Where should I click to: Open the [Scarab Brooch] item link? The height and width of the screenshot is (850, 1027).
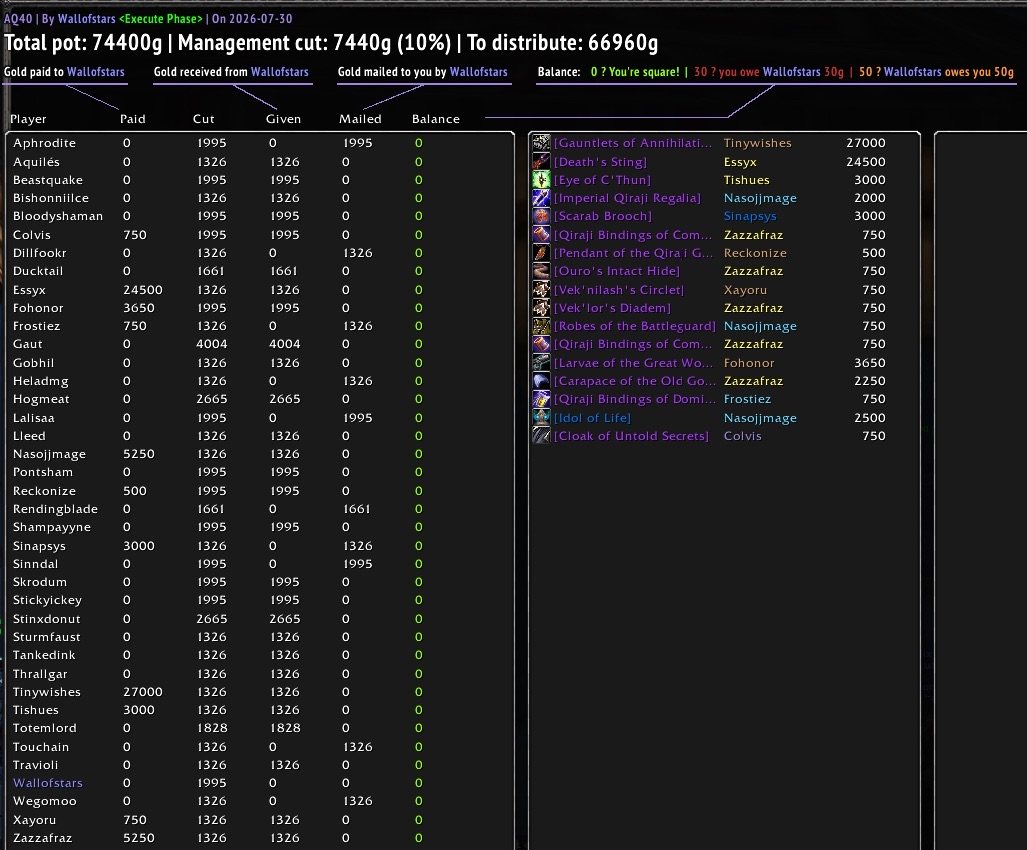(603, 216)
